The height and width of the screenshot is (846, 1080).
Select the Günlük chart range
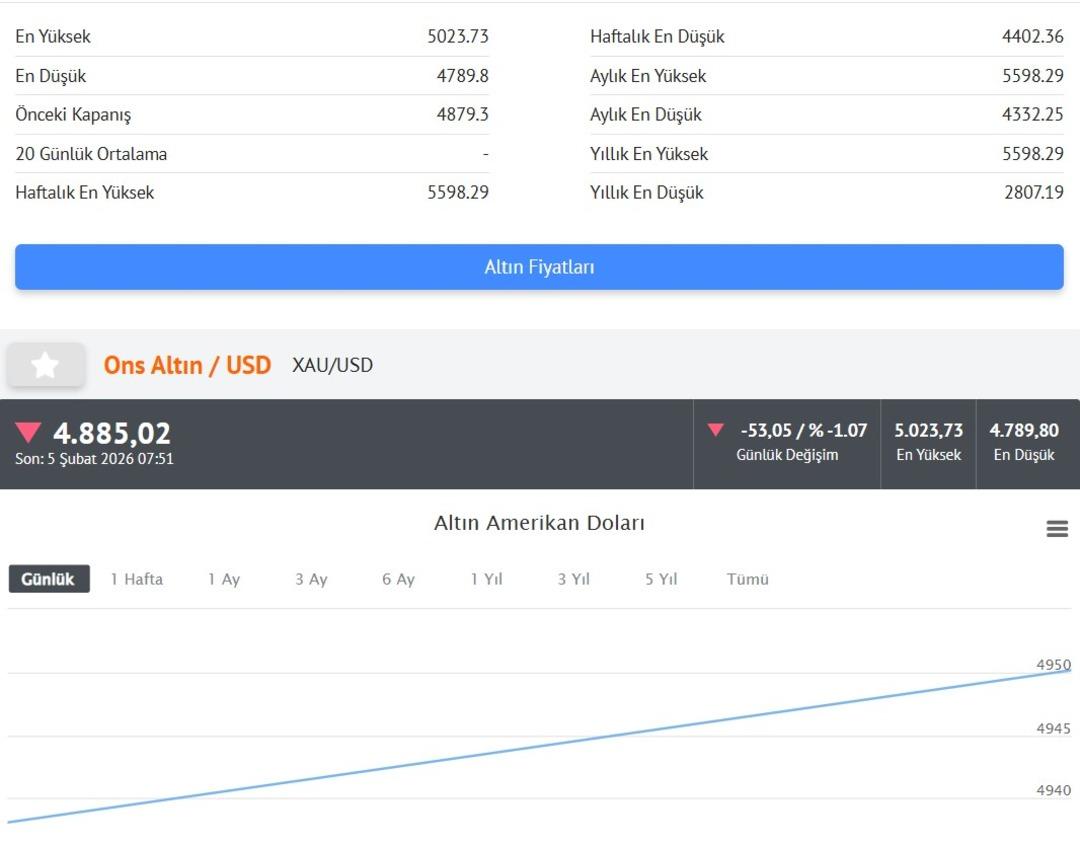pos(49,579)
